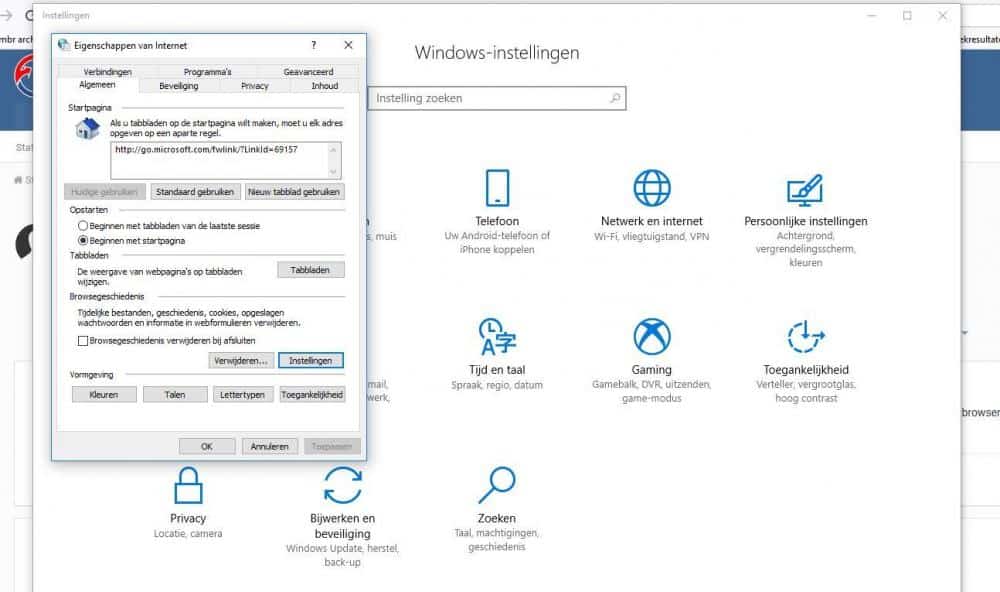Viewport: 1000px width, 592px height.
Task: Click 'Locatie, camera' description text
Action: point(188,534)
